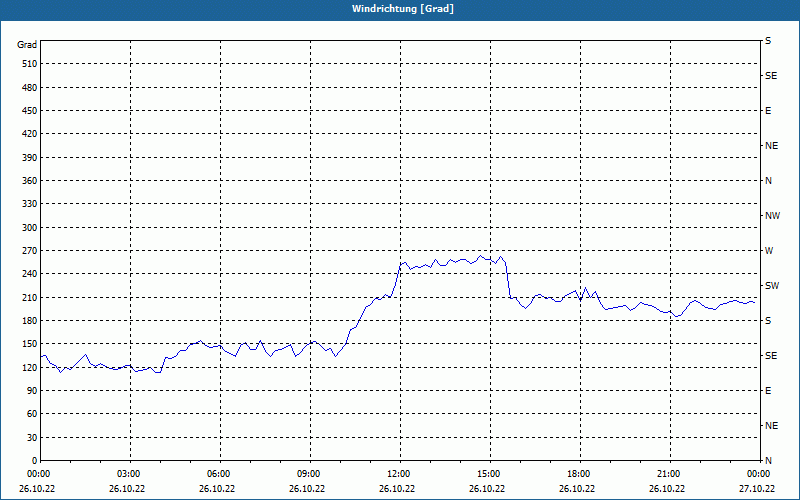800x500 pixels.
Task: Click the 15:00 time label
Action: 490,473
